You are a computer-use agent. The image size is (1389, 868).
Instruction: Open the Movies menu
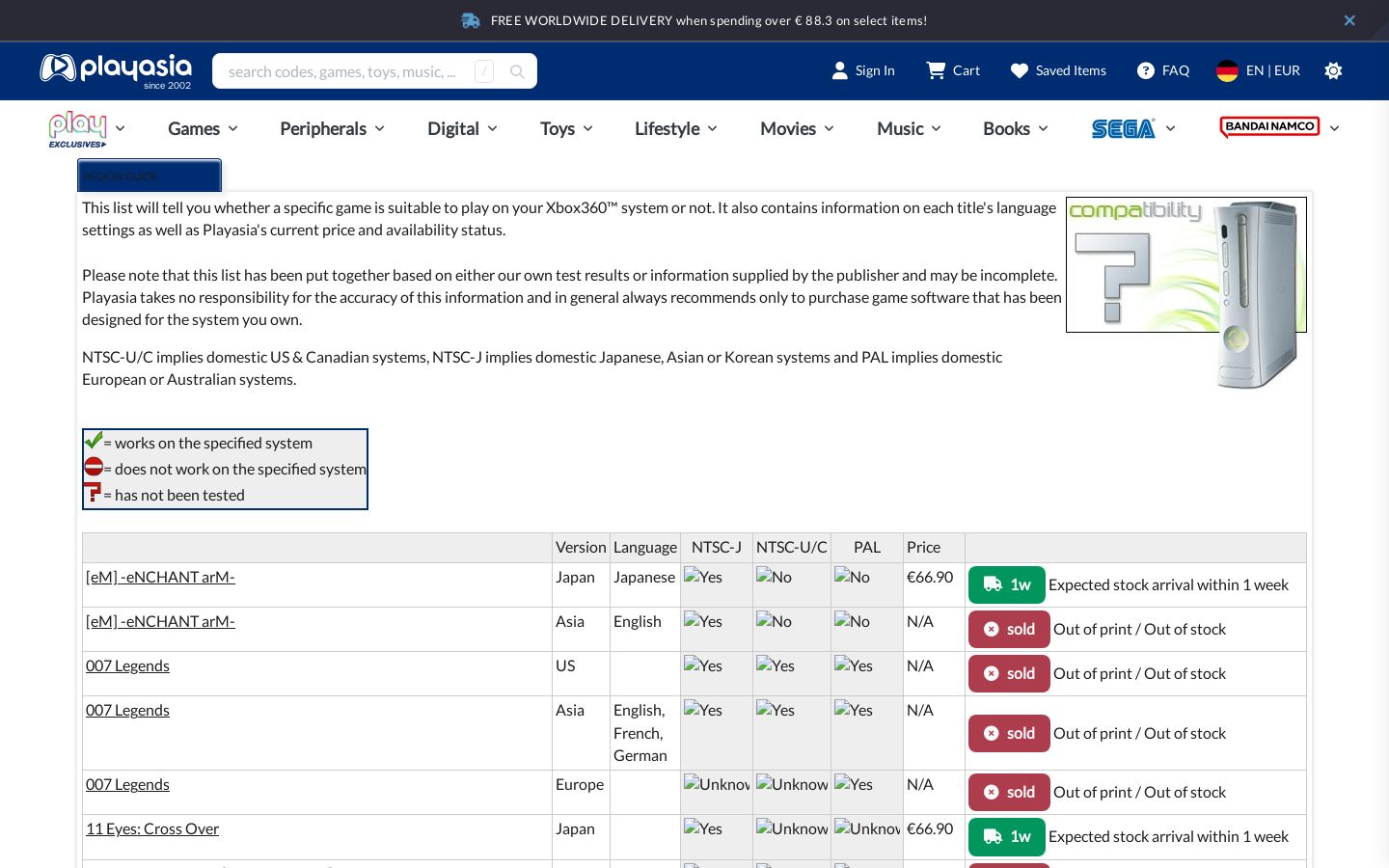(x=797, y=128)
